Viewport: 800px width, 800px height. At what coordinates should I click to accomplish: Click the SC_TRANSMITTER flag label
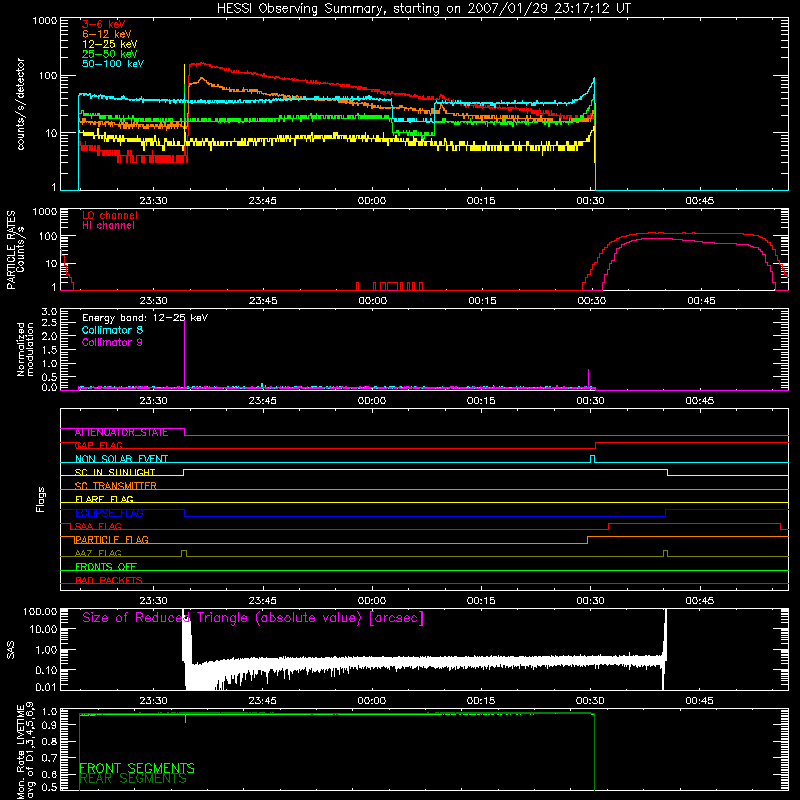click(x=115, y=486)
